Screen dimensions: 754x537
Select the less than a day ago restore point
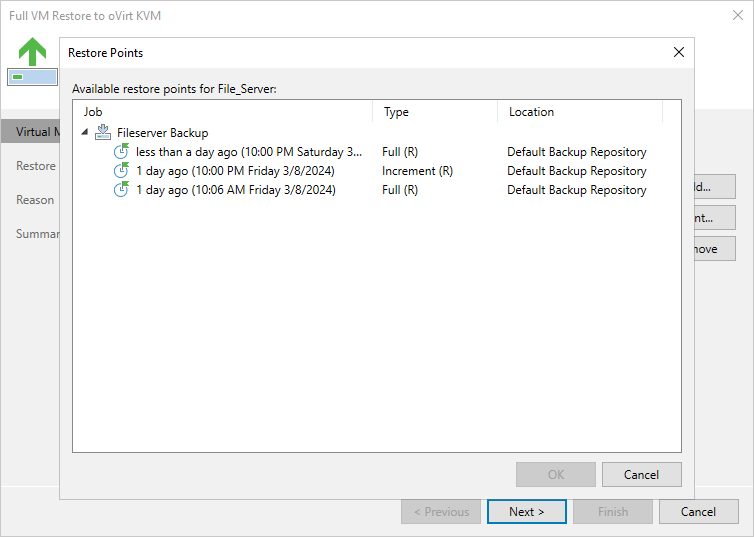point(249,152)
